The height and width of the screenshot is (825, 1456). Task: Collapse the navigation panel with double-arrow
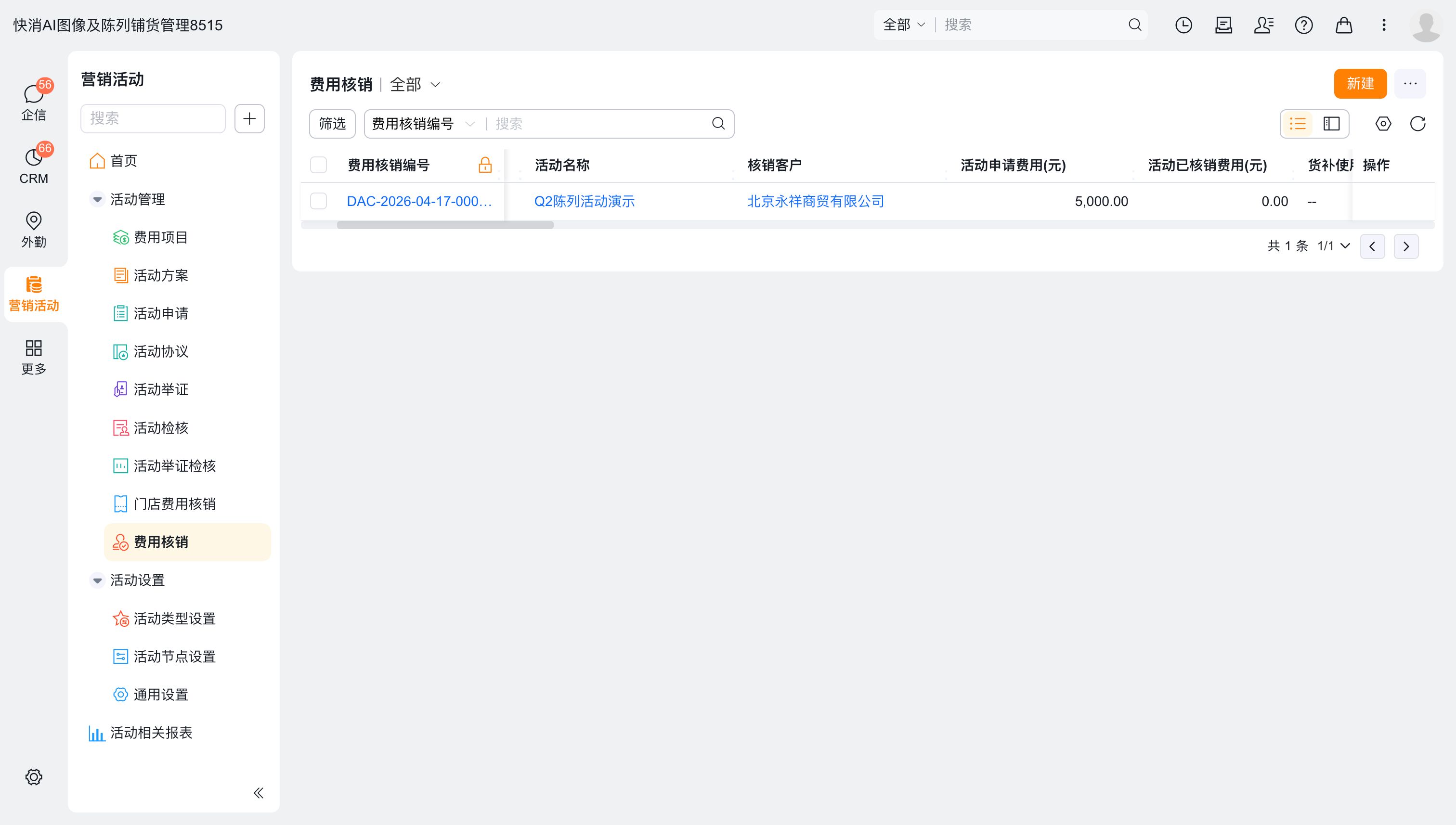point(259,793)
